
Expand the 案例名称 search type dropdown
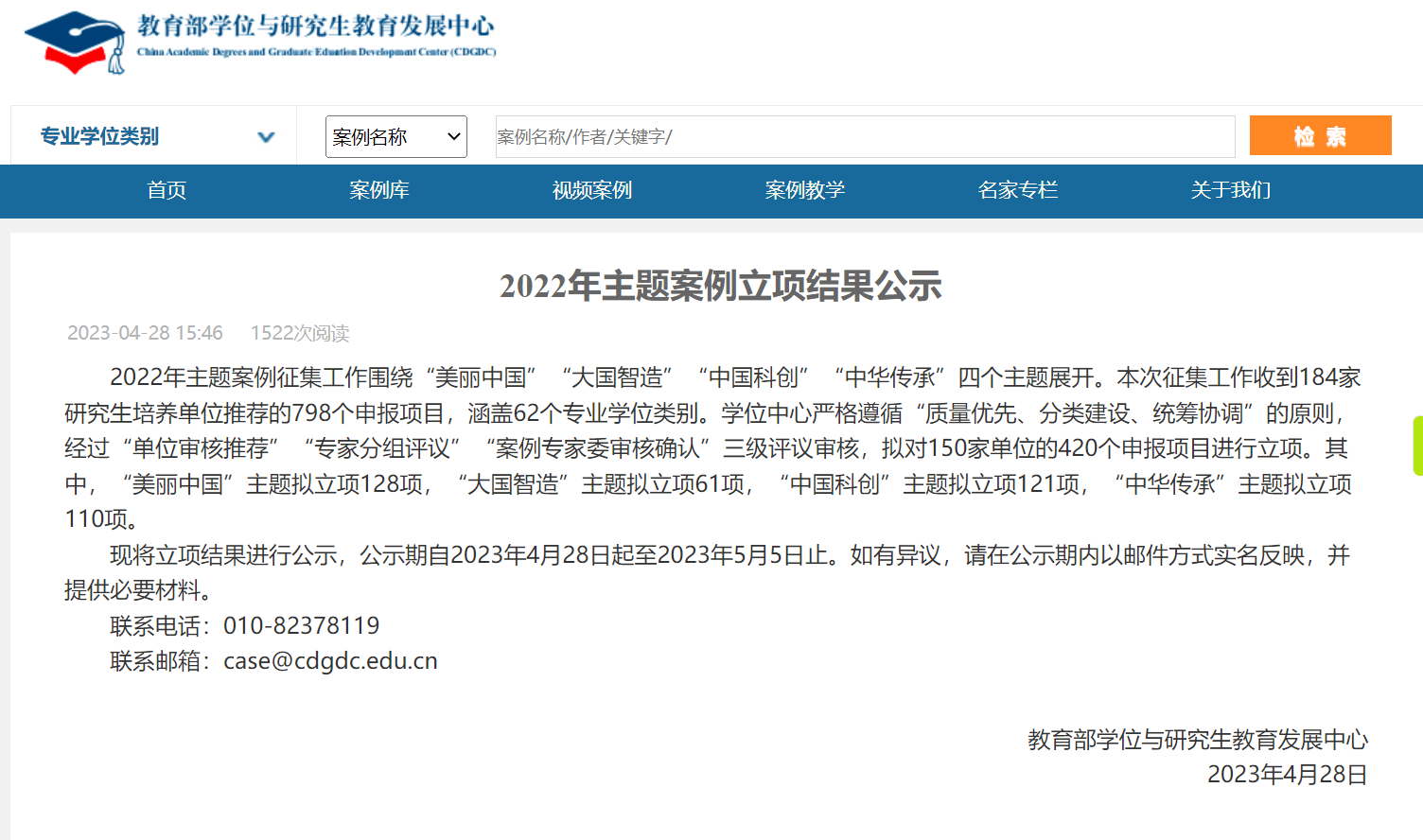pos(395,137)
